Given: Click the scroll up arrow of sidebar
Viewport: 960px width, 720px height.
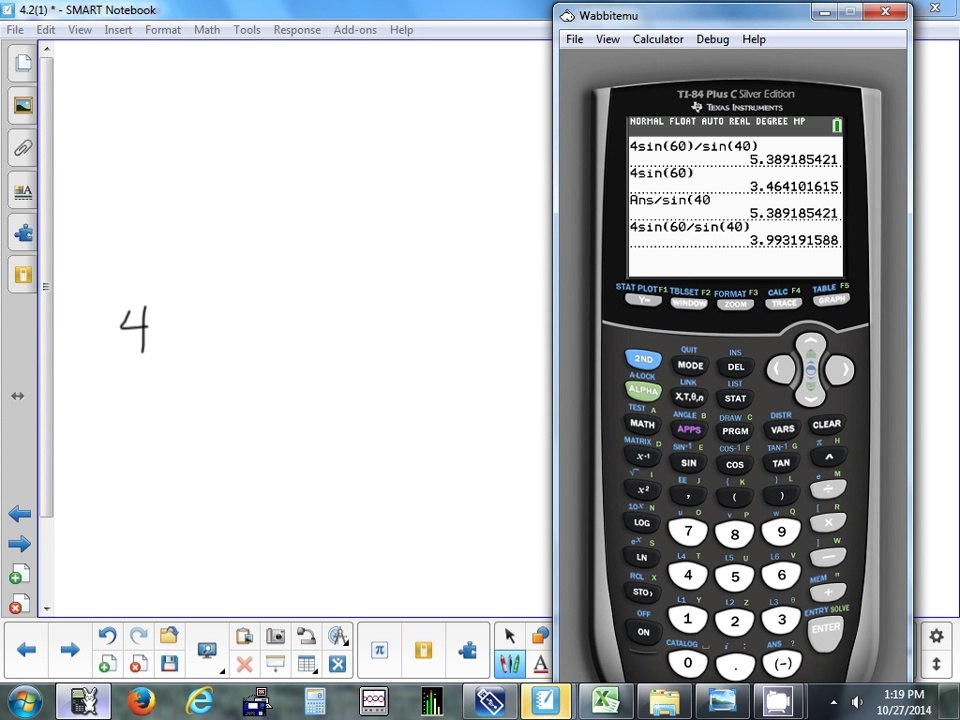Looking at the screenshot, I should tap(47, 48).
